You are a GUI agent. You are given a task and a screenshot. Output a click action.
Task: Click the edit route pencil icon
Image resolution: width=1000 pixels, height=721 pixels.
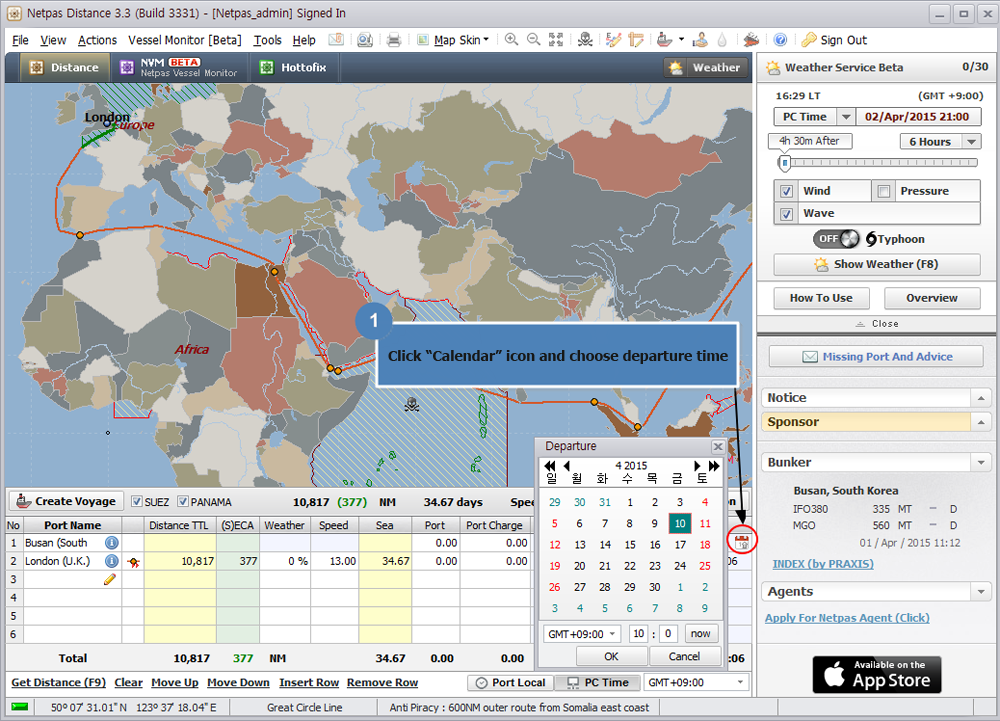[613, 40]
